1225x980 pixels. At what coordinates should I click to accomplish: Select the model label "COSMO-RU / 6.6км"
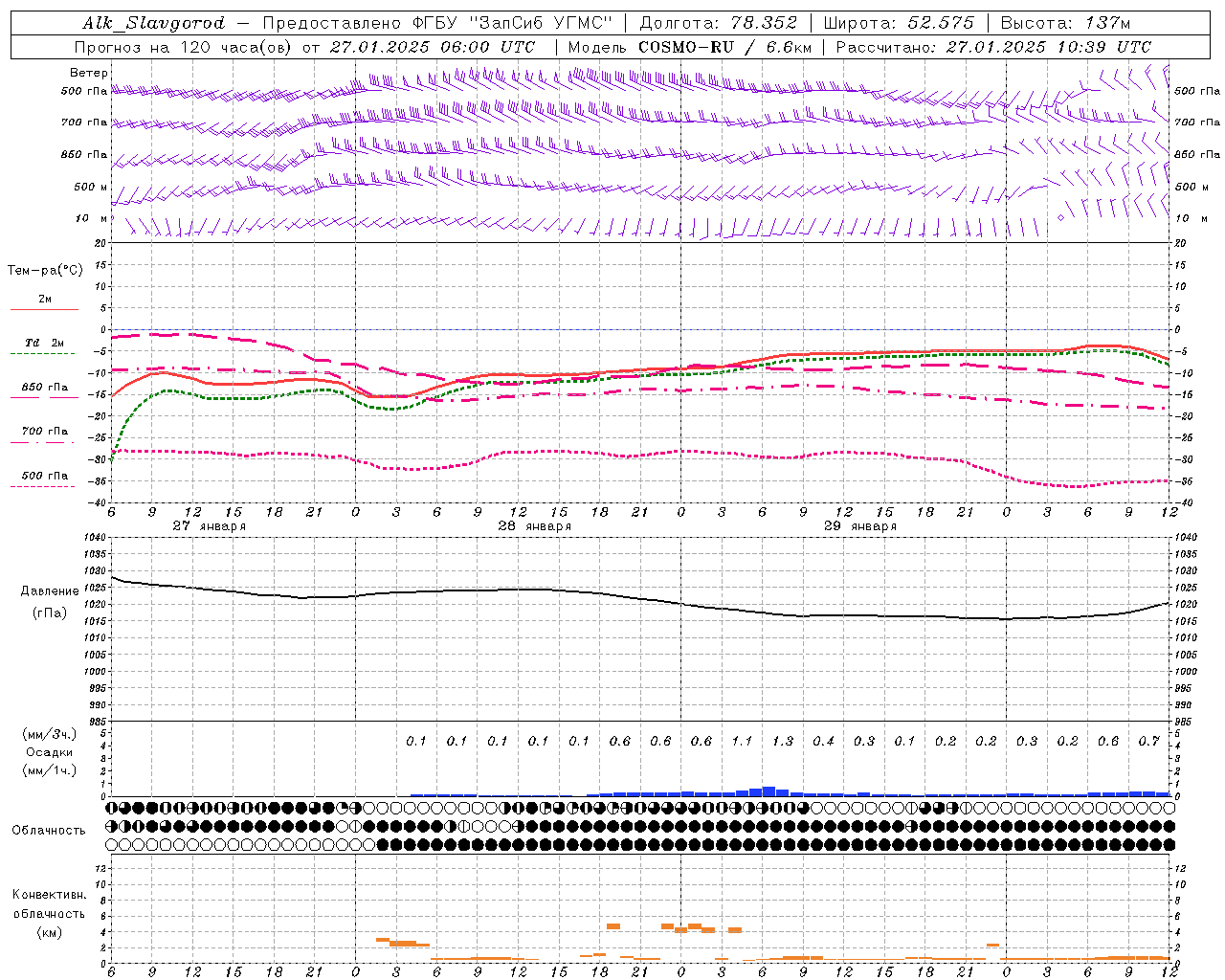click(725, 47)
